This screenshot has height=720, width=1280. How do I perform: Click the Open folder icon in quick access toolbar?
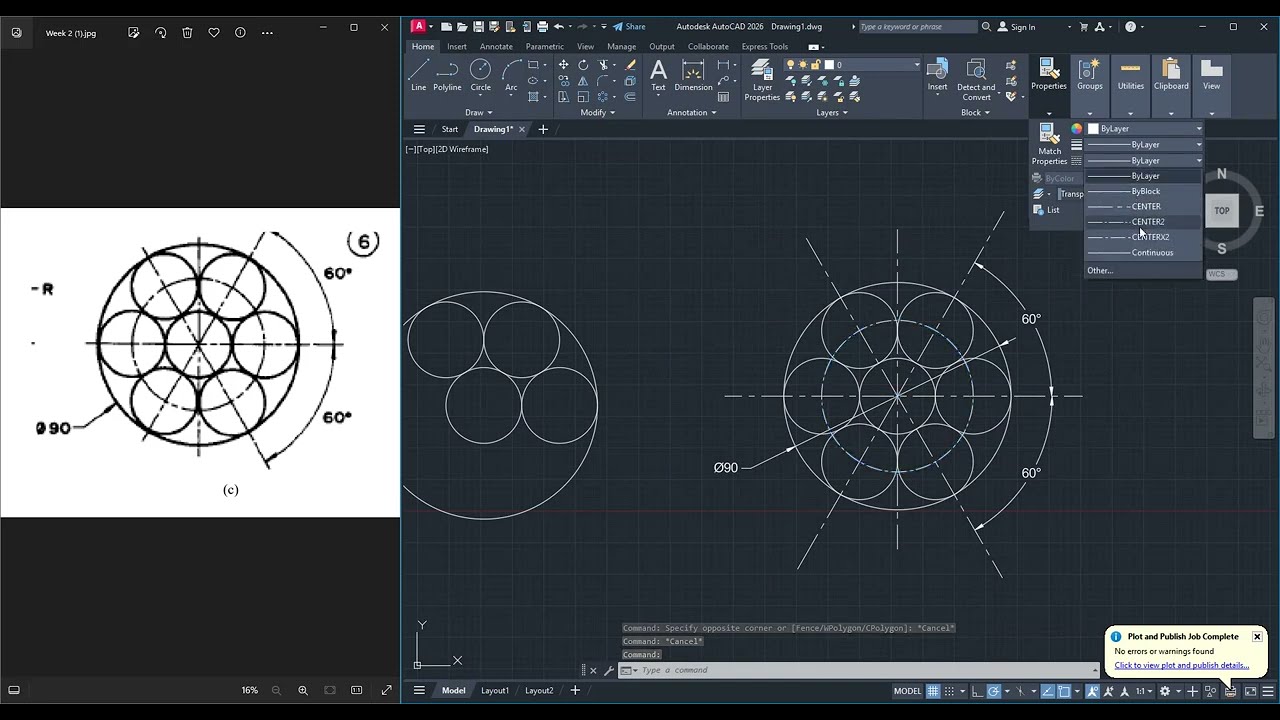[463, 27]
